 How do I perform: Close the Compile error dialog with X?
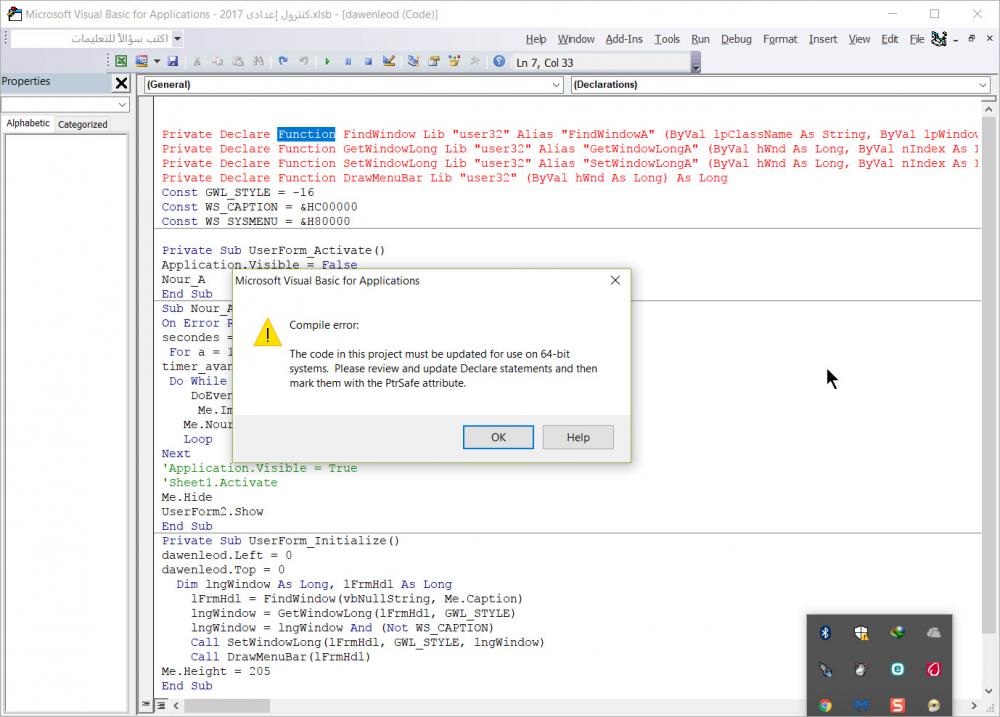(x=615, y=280)
